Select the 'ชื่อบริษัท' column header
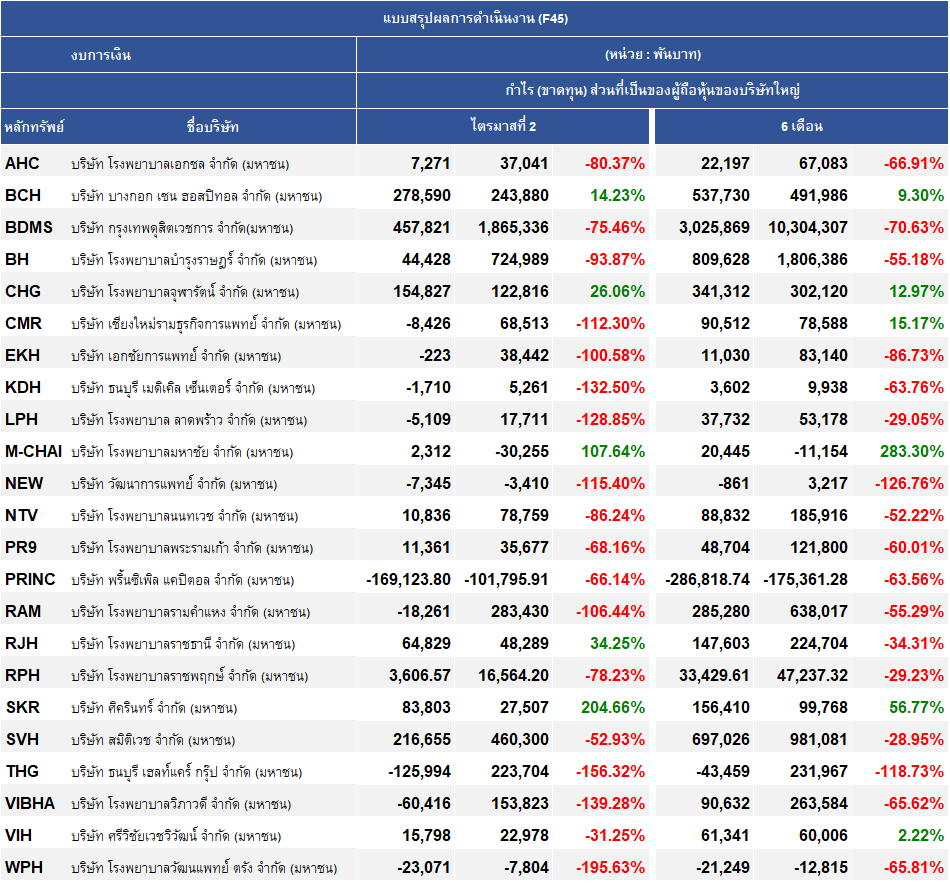The image size is (950, 884). [212, 127]
